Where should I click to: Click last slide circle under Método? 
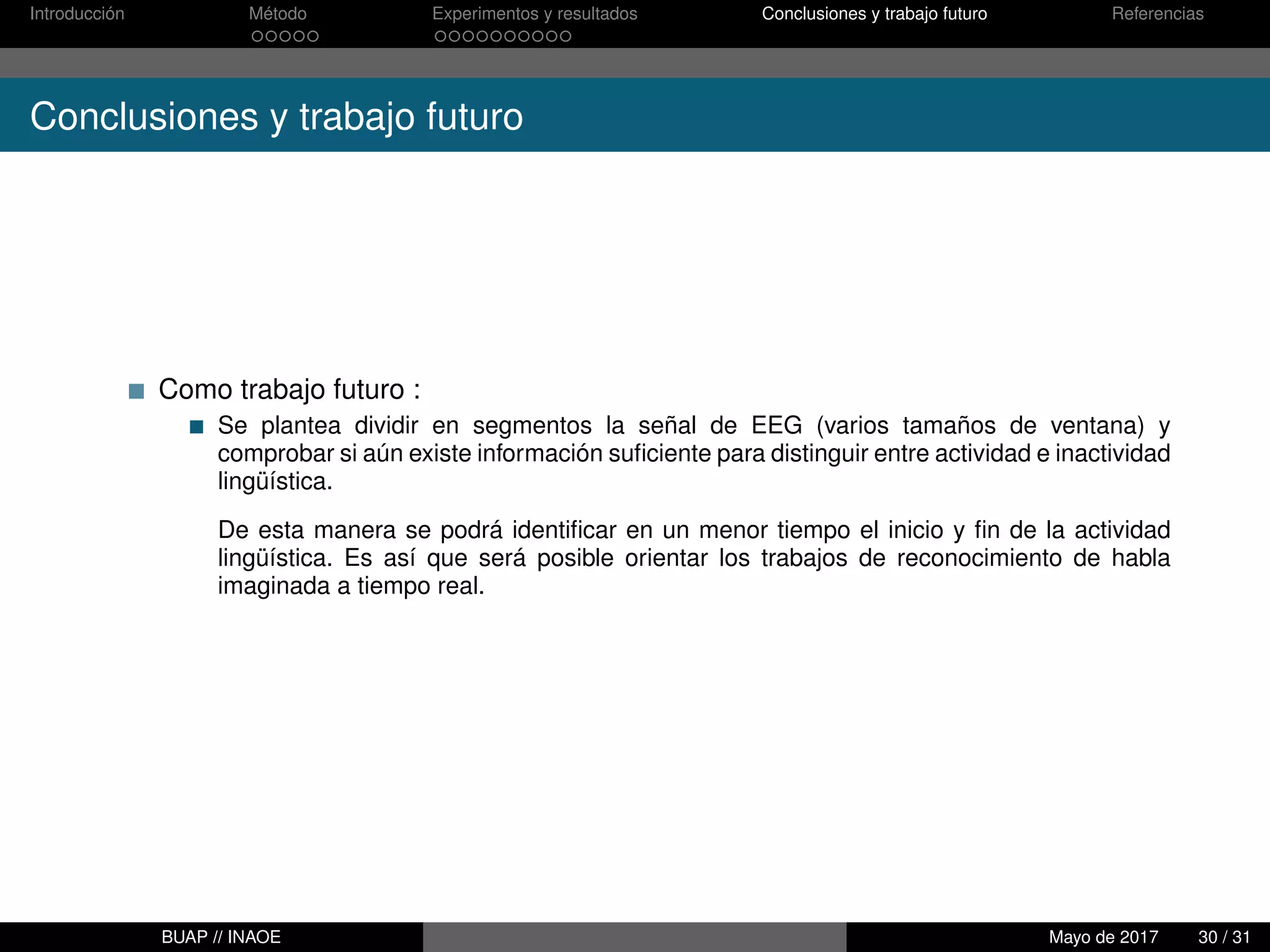[x=313, y=37]
